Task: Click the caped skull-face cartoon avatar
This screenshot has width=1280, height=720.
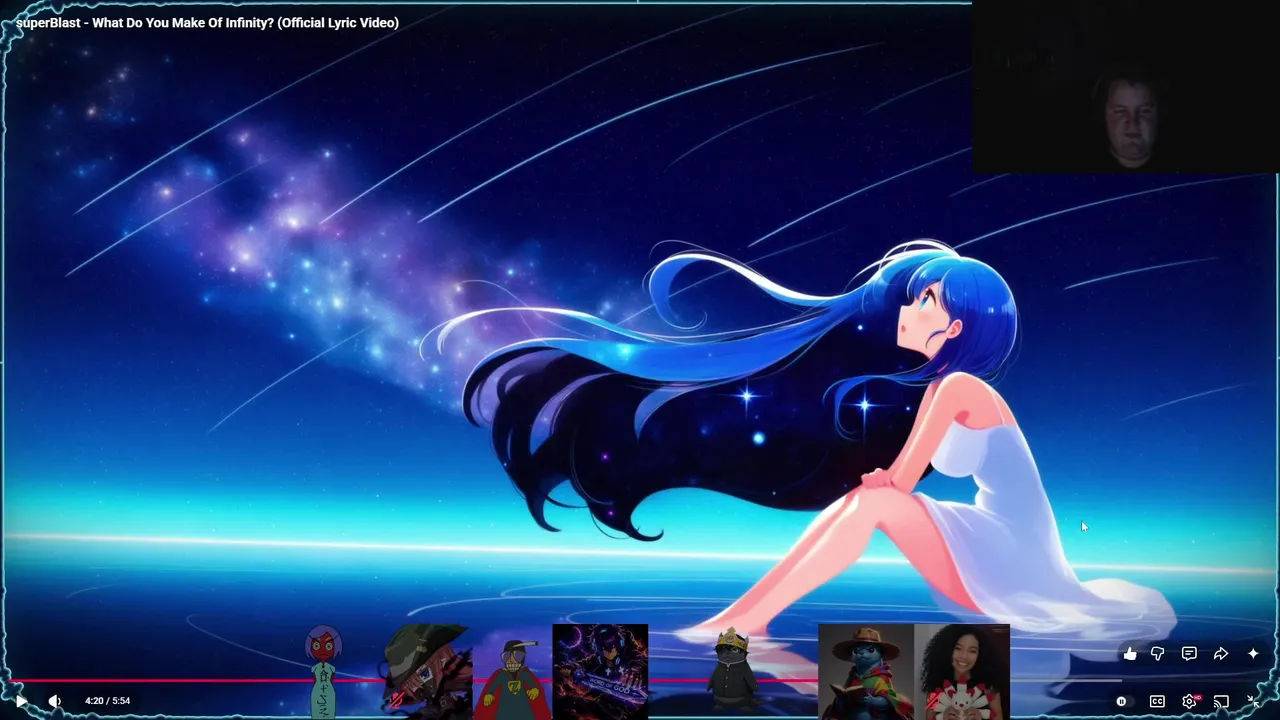Action: (x=512, y=679)
